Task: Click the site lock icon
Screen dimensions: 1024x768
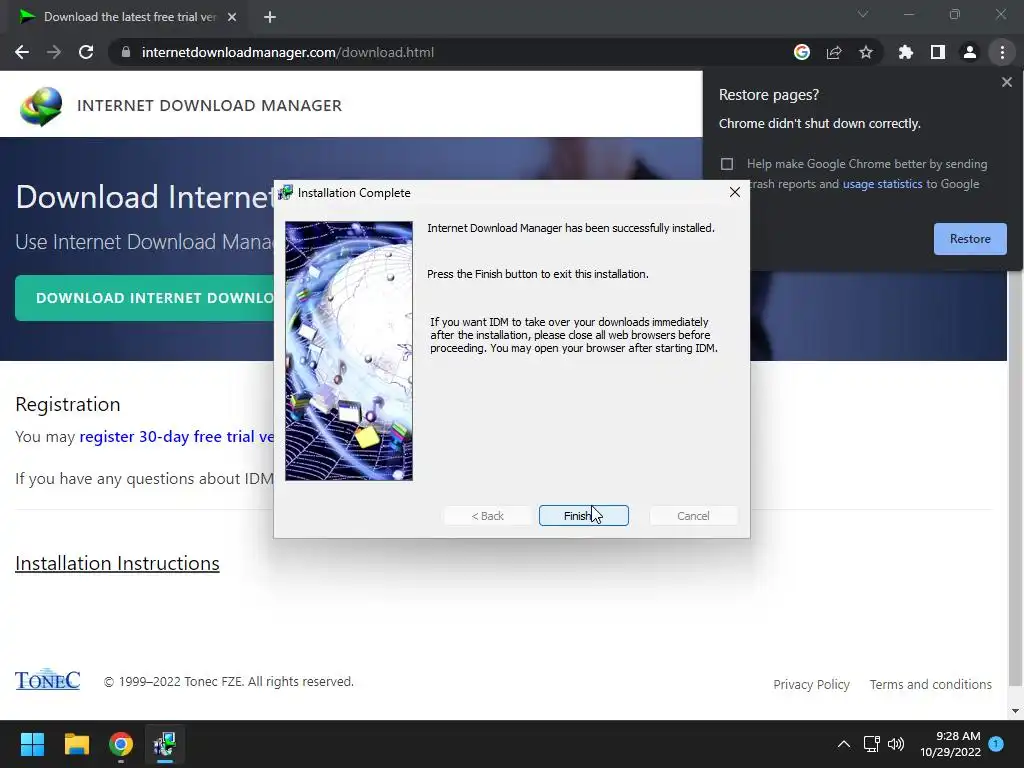Action: pos(126,52)
